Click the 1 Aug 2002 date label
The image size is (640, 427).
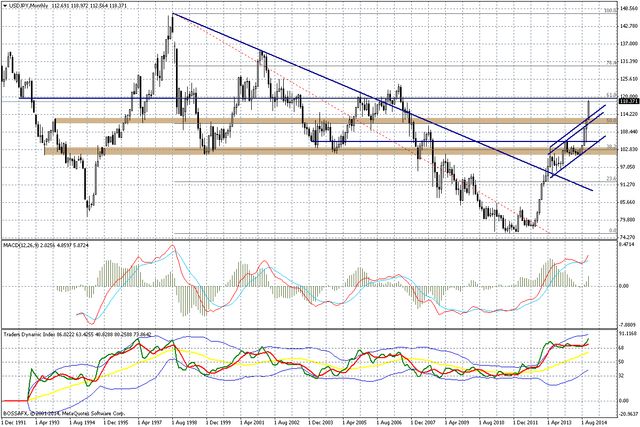coord(287,422)
